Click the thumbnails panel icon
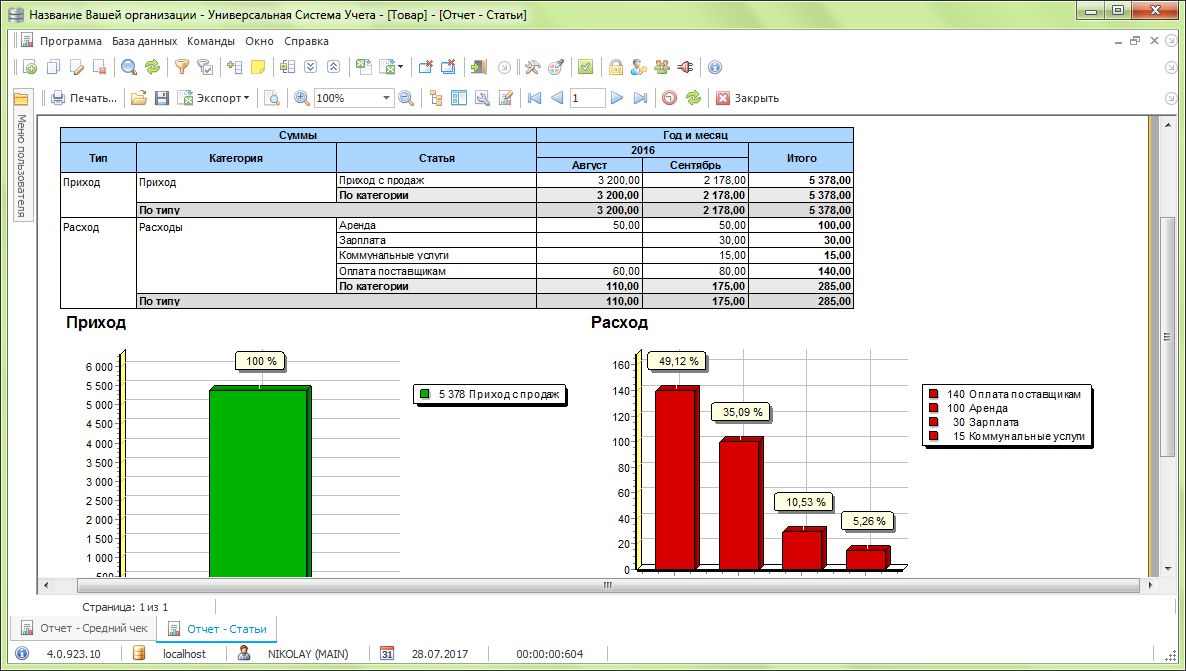The width and height of the screenshot is (1186, 671). 459,98
